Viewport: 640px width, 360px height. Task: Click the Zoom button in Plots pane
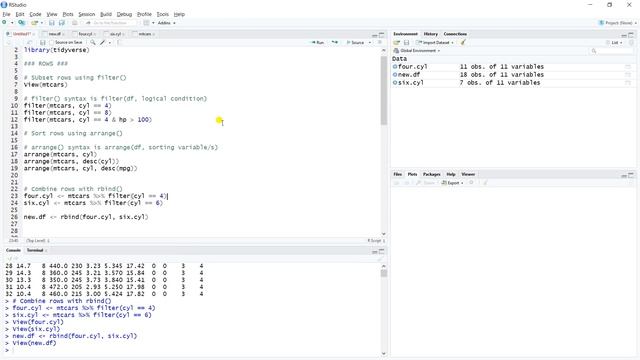click(426, 183)
